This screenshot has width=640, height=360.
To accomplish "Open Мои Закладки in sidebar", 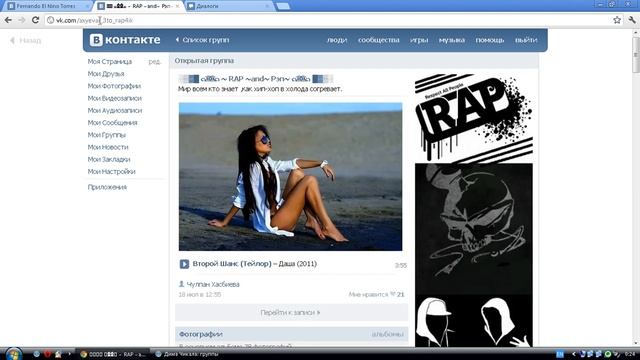I will [x=109, y=160].
